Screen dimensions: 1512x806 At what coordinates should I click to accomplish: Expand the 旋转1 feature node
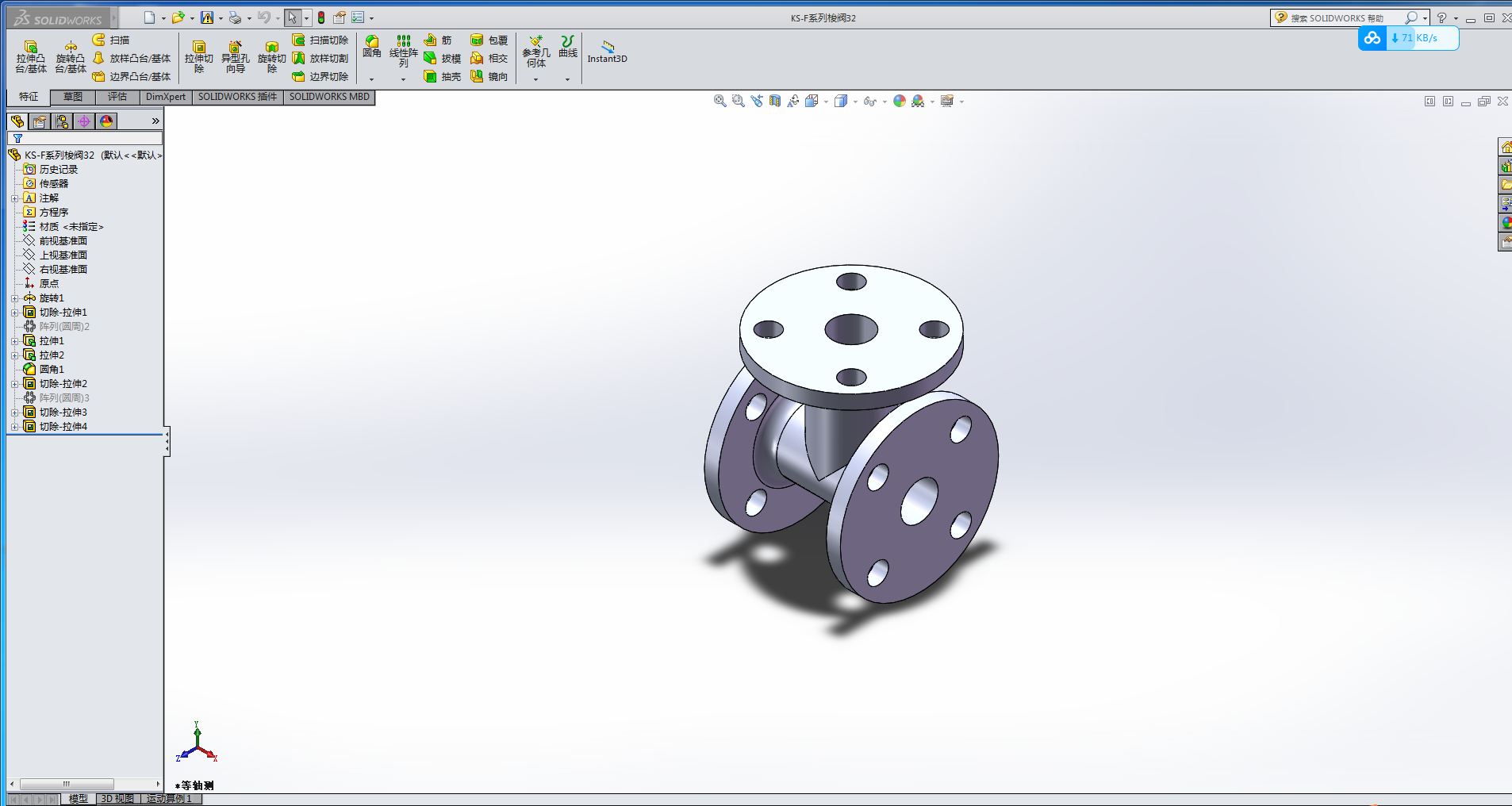[14, 298]
